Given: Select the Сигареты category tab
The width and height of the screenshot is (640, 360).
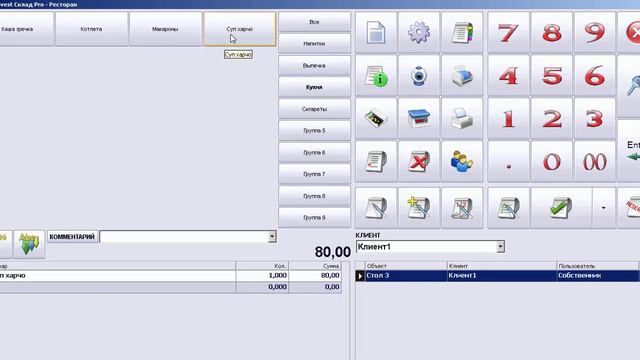Looking at the screenshot, I should [x=314, y=109].
